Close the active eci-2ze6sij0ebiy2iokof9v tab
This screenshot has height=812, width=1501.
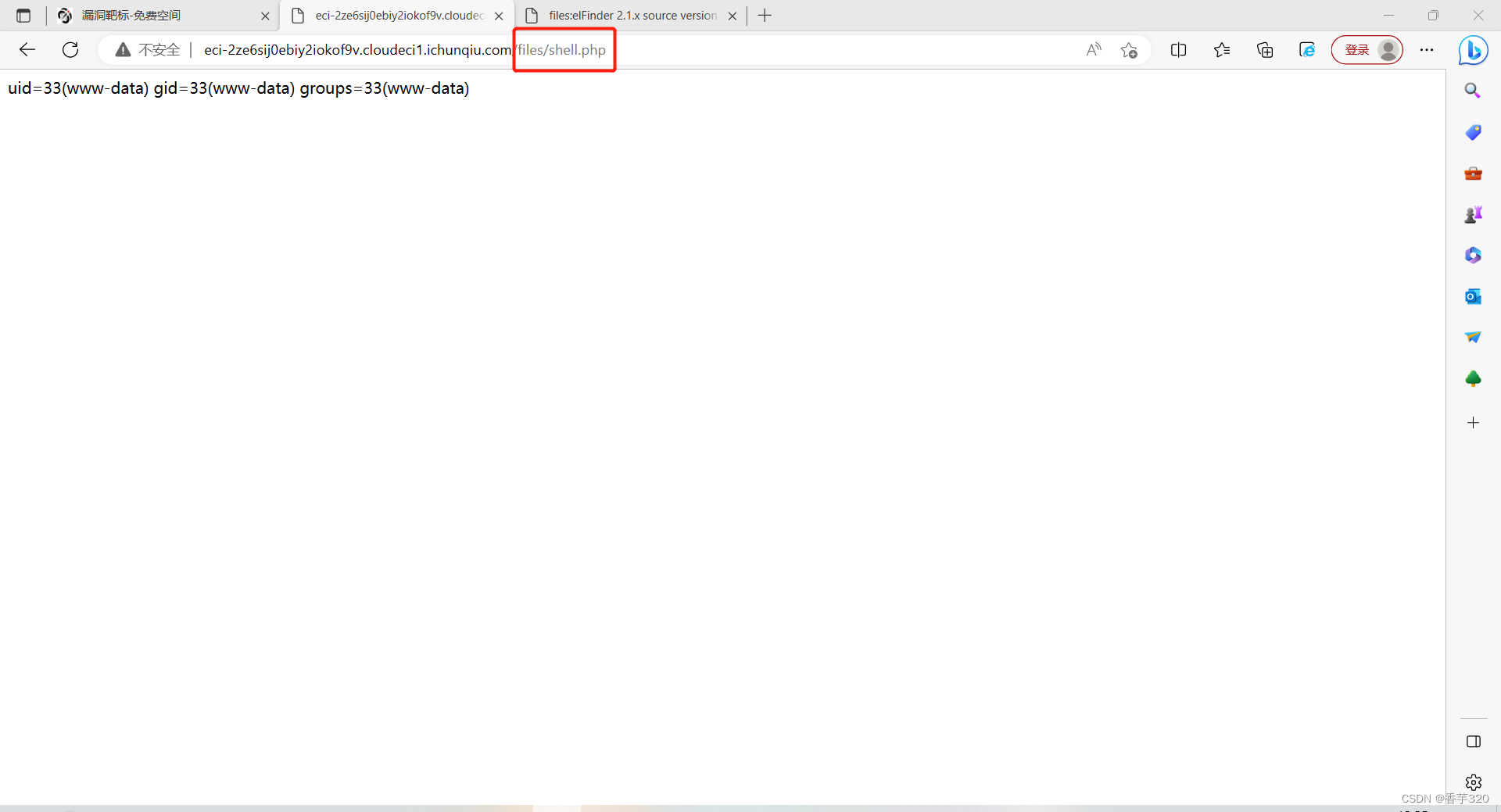[499, 16]
